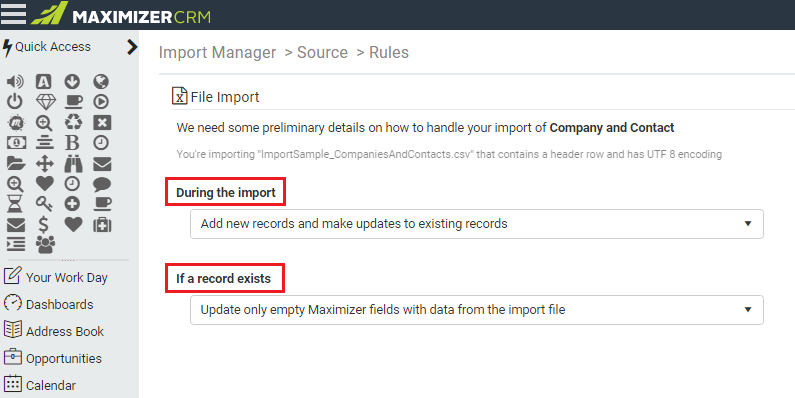Select the people group icon
795x398 pixels.
click(x=45, y=244)
